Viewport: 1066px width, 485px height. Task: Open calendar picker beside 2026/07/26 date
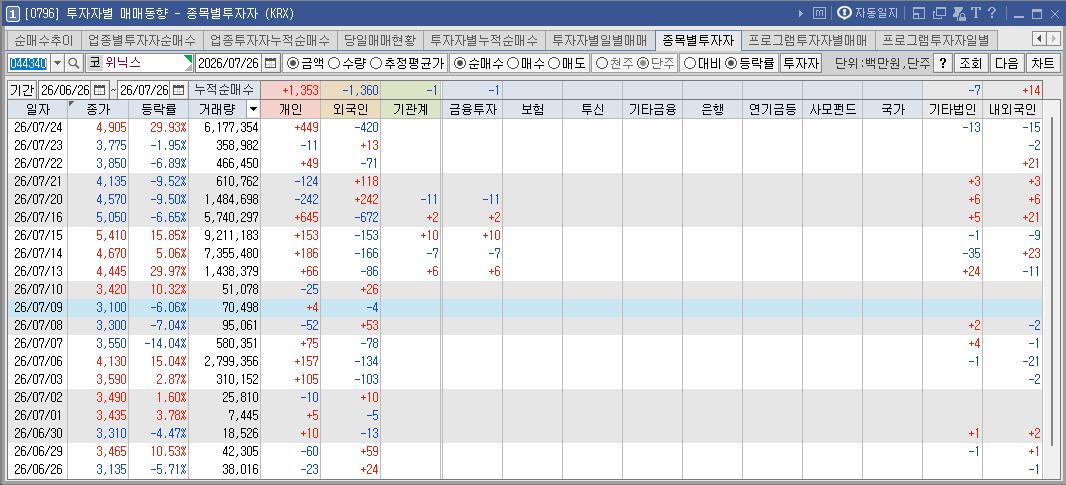271,63
